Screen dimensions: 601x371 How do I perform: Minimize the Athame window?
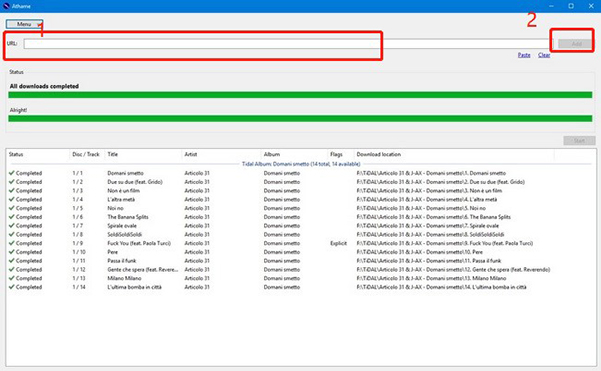tap(551, 6)
